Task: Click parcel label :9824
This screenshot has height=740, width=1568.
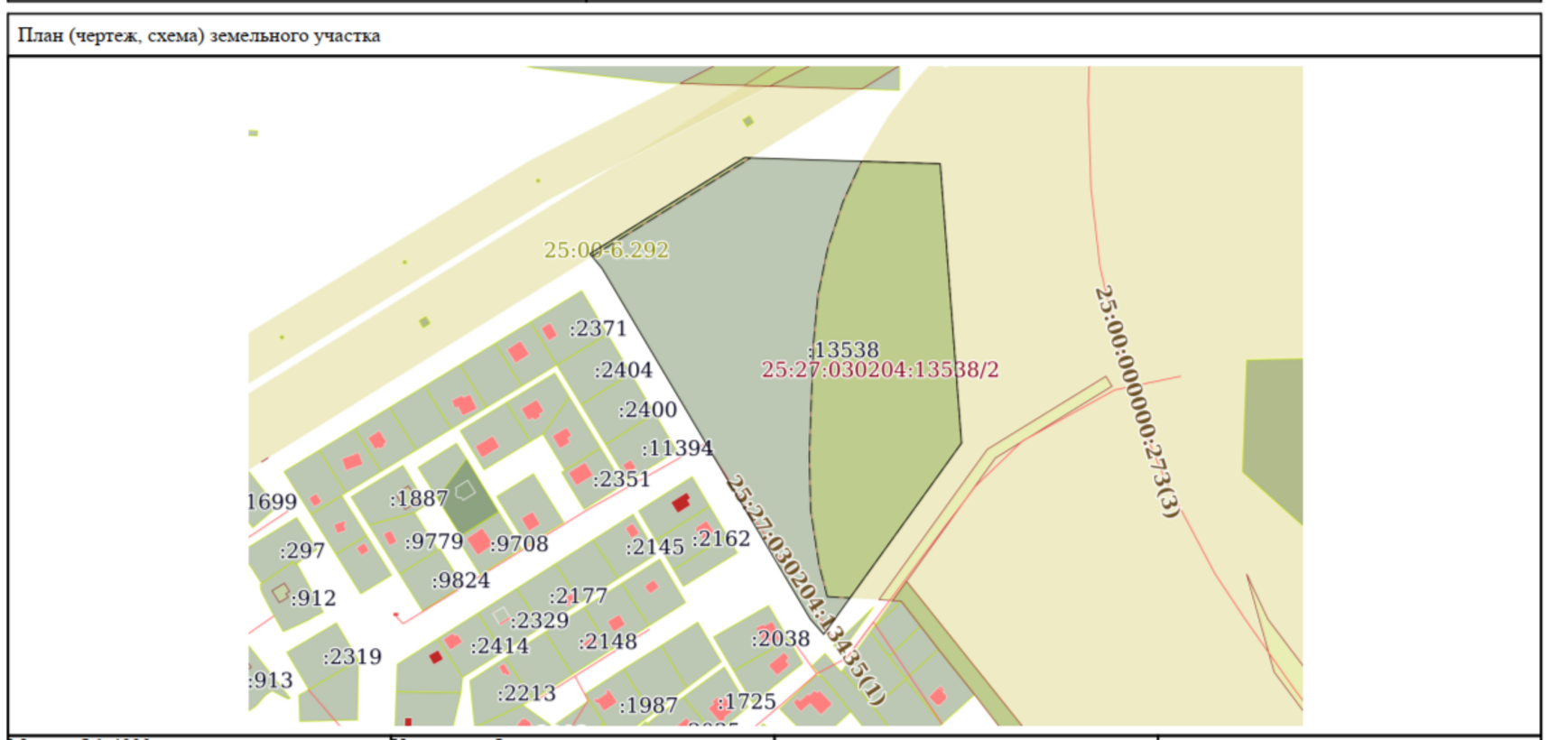Action: [x=460, y=580]
